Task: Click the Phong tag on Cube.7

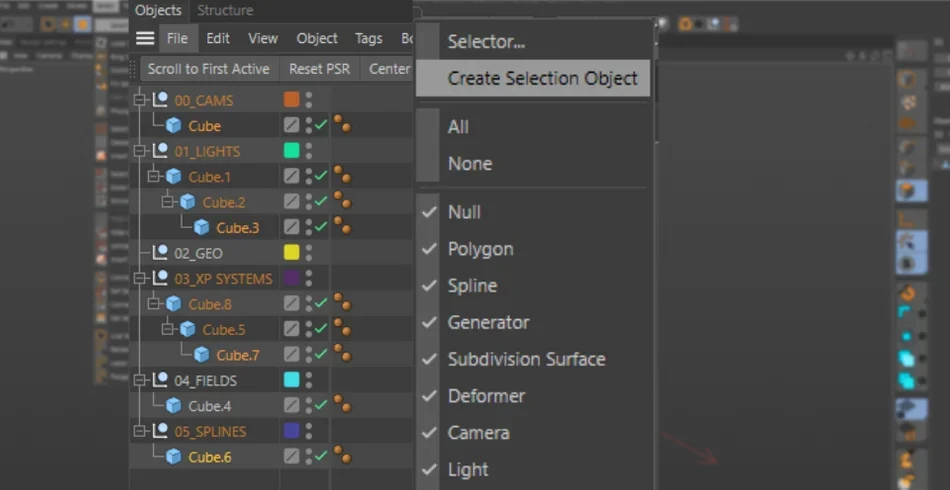Action: point(342,353)
